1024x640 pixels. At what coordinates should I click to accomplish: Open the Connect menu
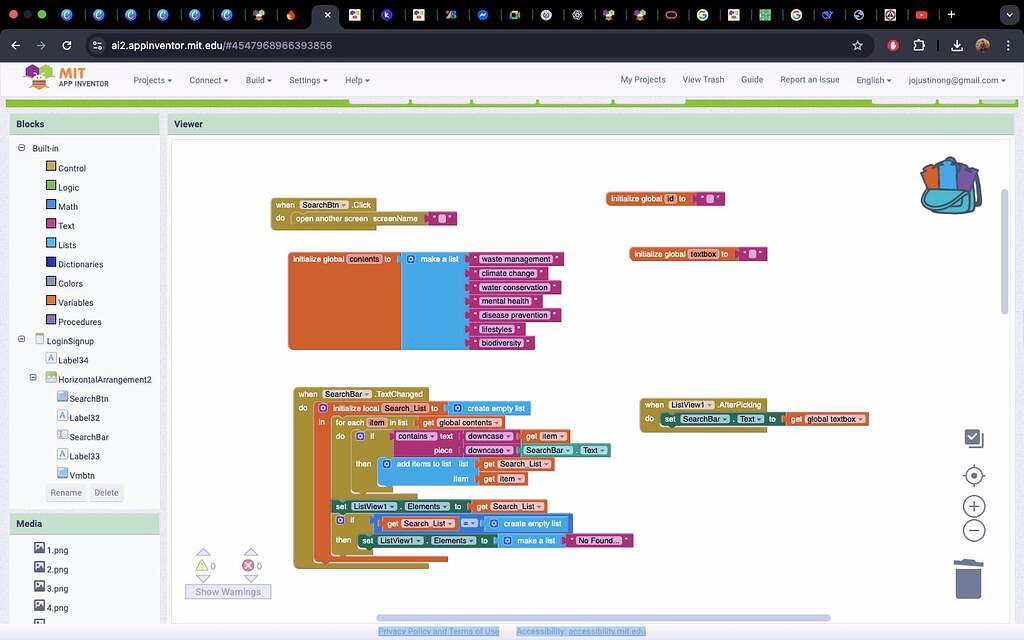point(208,80)
